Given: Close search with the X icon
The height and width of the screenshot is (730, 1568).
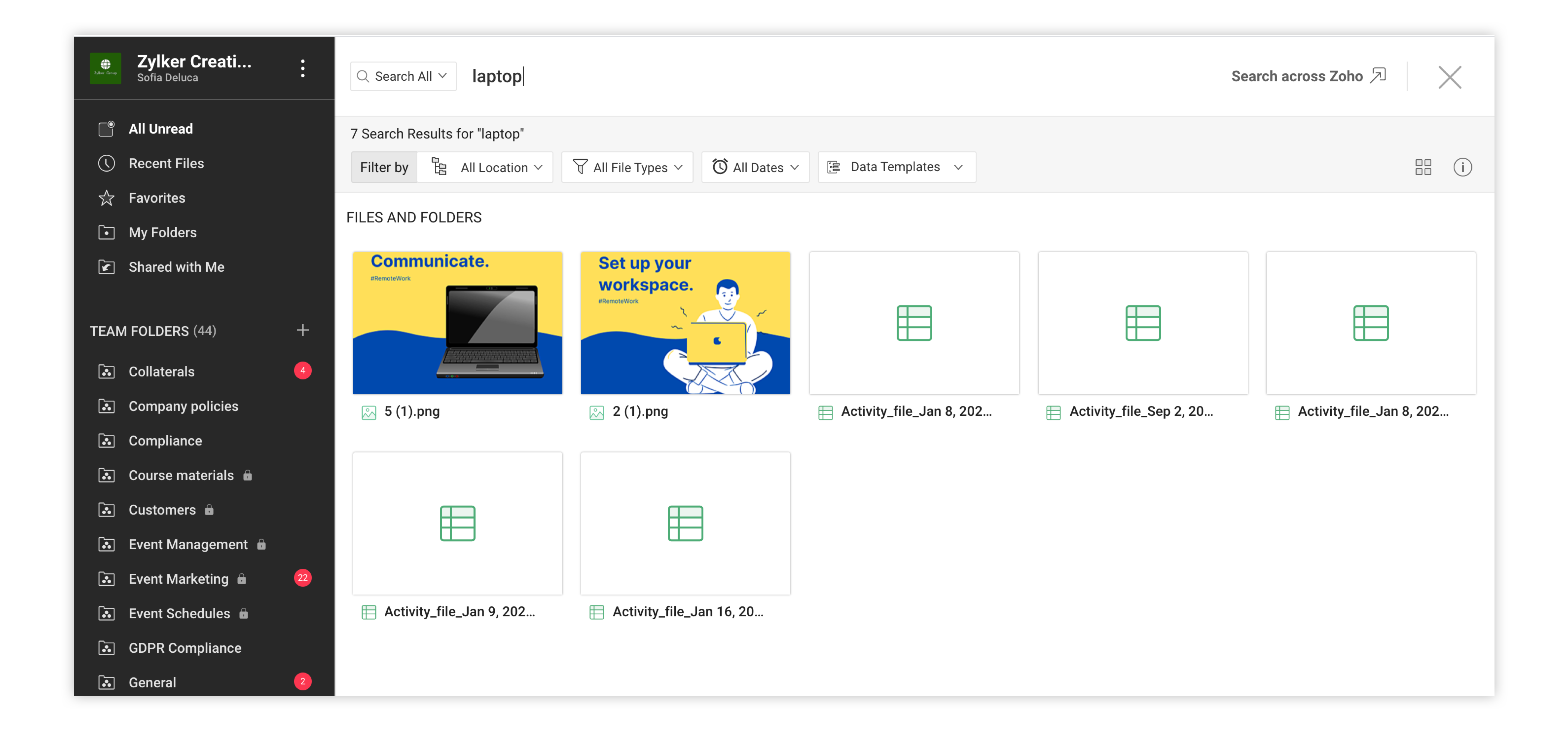Looking at the screenshot, I should point(1449,77).
